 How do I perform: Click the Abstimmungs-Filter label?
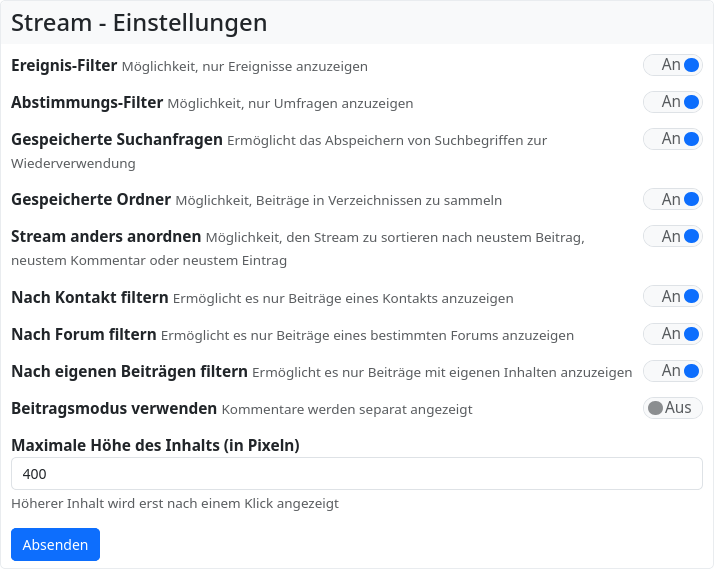click(87, 102)
